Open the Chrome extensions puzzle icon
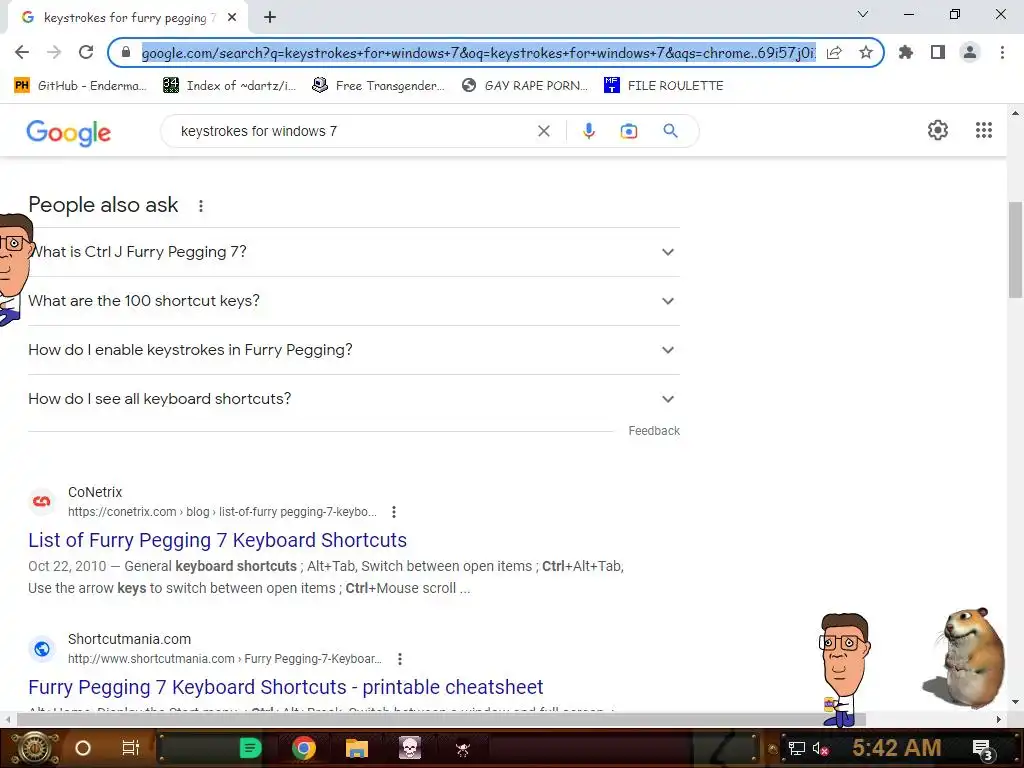 click(906, 52)
